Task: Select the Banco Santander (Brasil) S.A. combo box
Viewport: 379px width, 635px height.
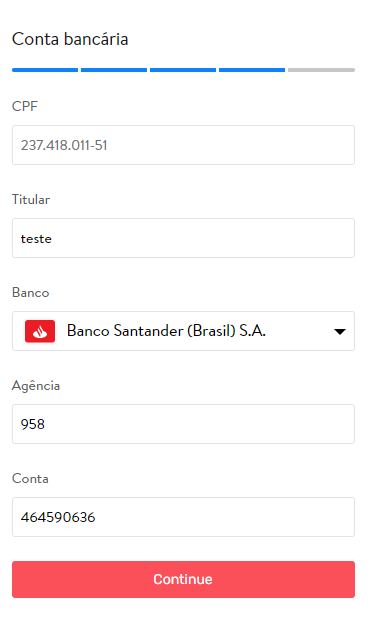Action: (x=183, y=331)
